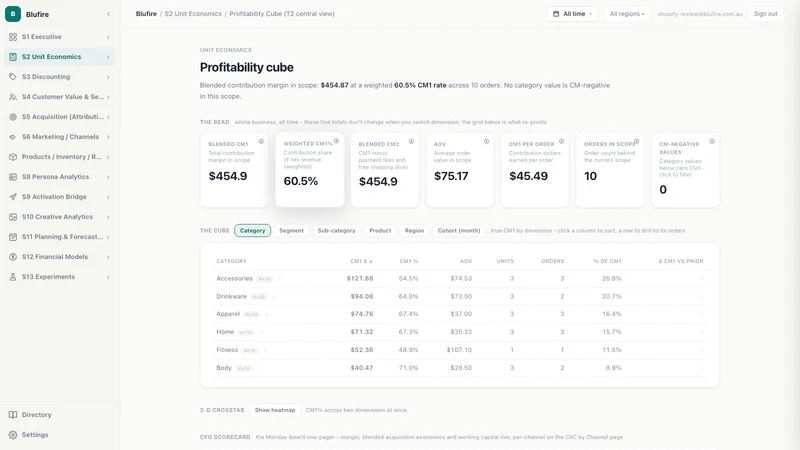Open the All regions dropdown
The image size is (800, 450).
(x=627, y=14)
